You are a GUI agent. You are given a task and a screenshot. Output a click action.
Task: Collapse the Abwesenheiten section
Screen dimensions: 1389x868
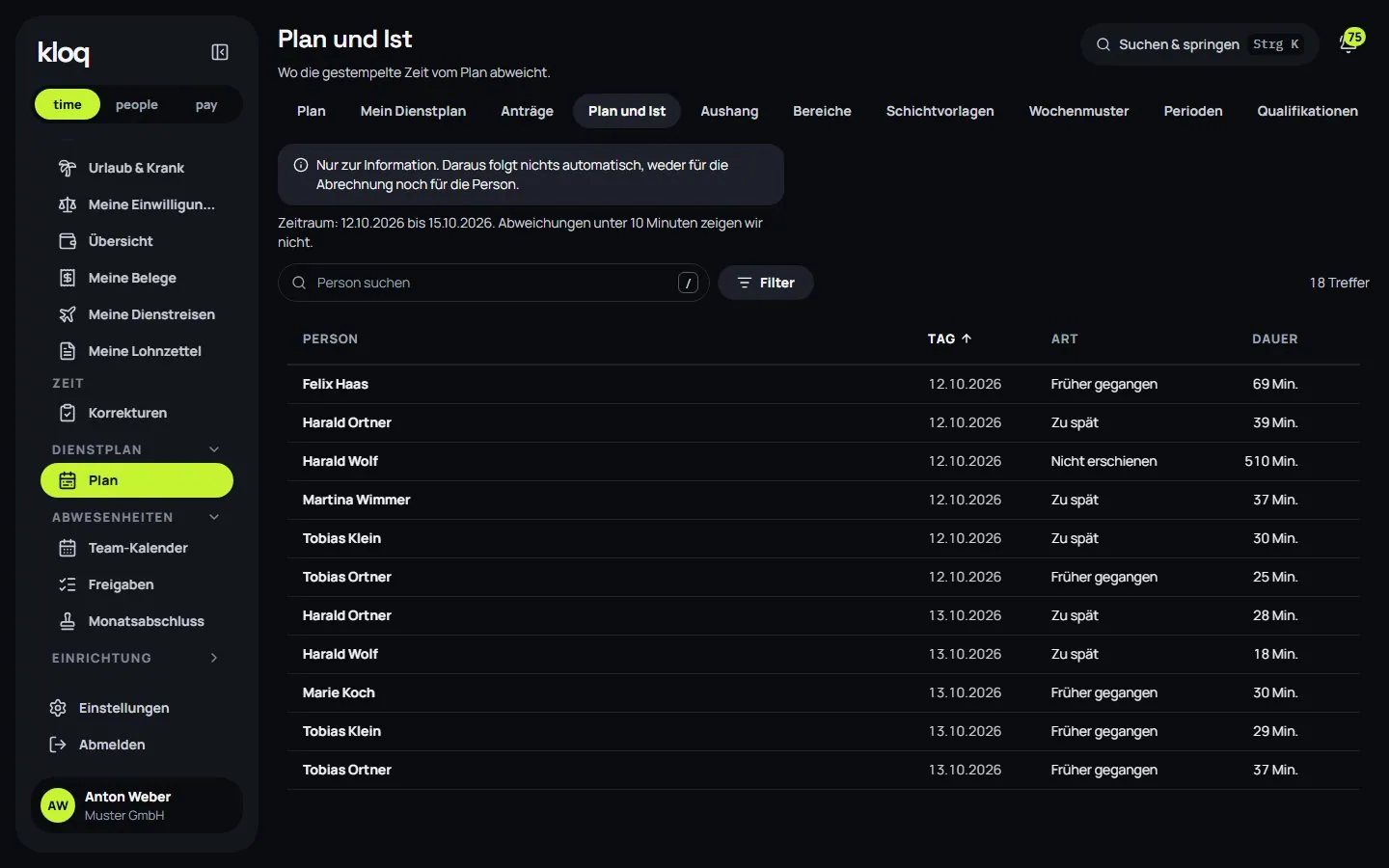[214, 517]
